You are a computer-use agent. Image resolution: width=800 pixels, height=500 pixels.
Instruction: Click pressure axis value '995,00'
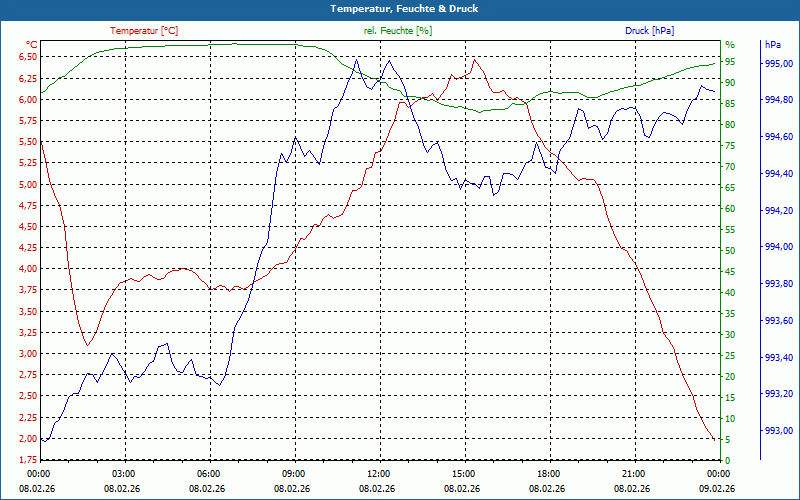pos(779,64)
